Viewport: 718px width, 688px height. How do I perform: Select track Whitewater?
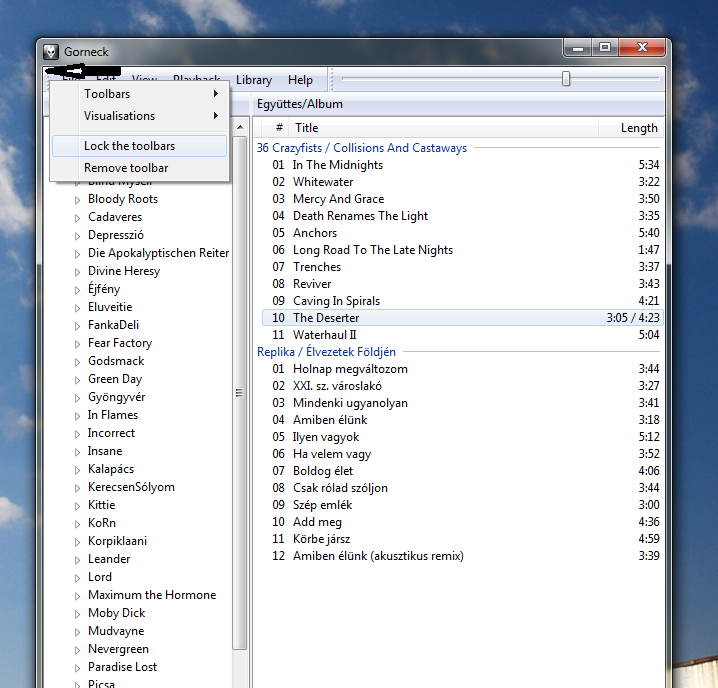coord(462,182)
